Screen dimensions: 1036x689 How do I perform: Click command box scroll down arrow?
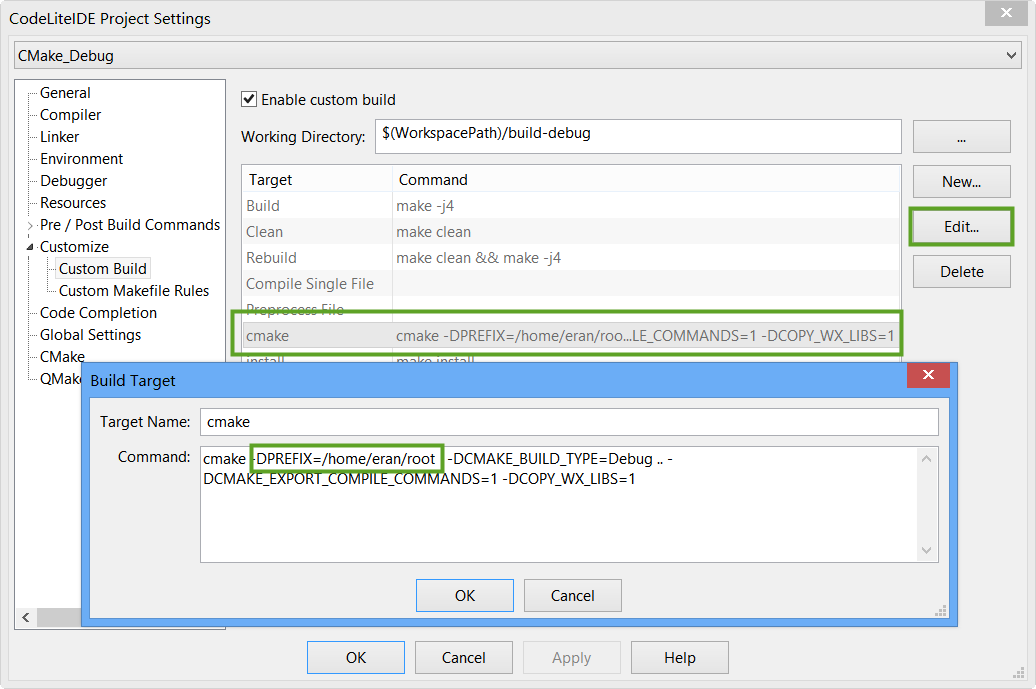tap(926, 550)
